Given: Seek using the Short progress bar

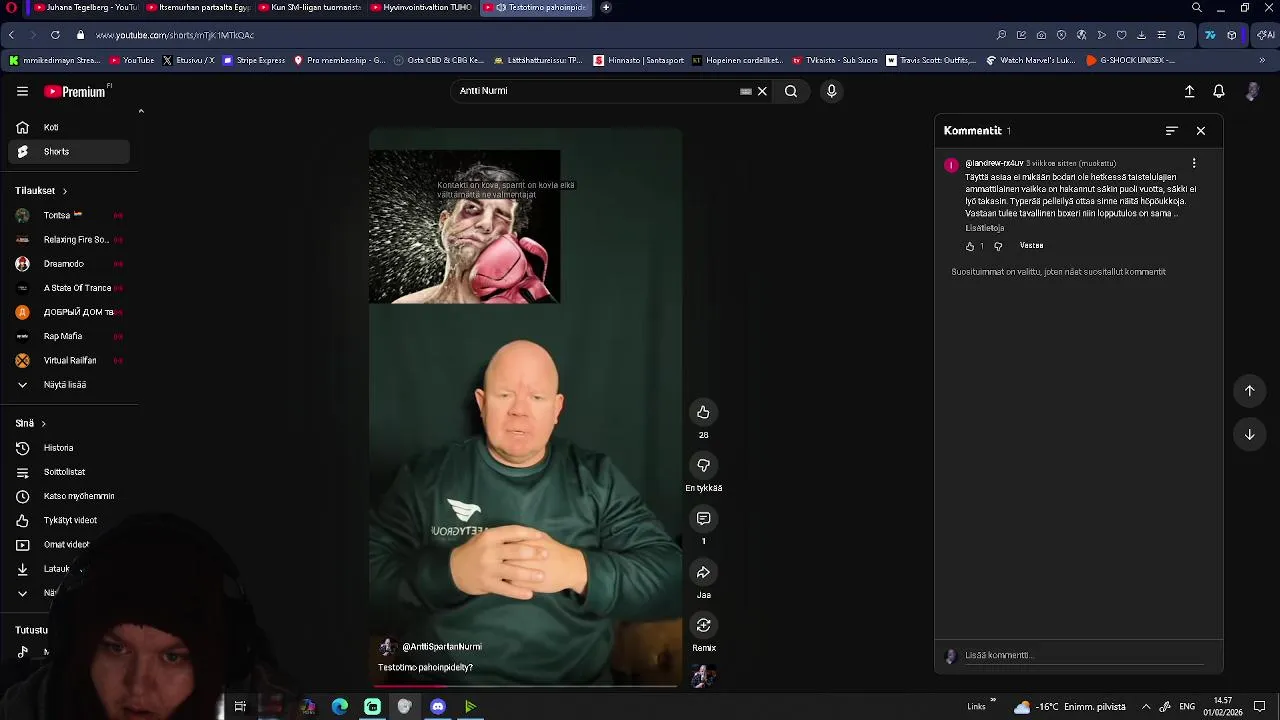Looking at the screenshot, I should 526,686.
